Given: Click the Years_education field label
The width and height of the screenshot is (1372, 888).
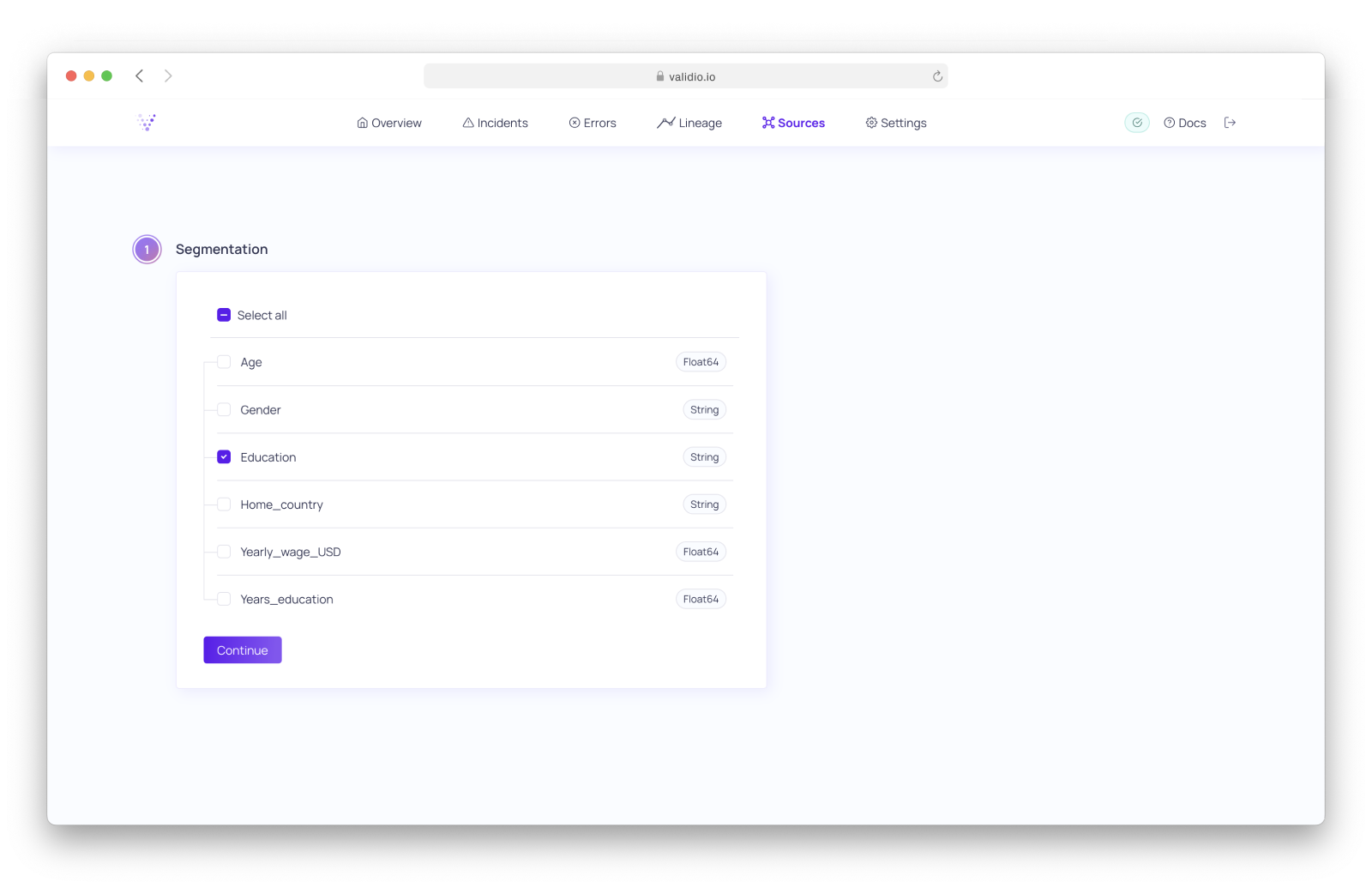Looking at the screenshot, I should 287,599.
